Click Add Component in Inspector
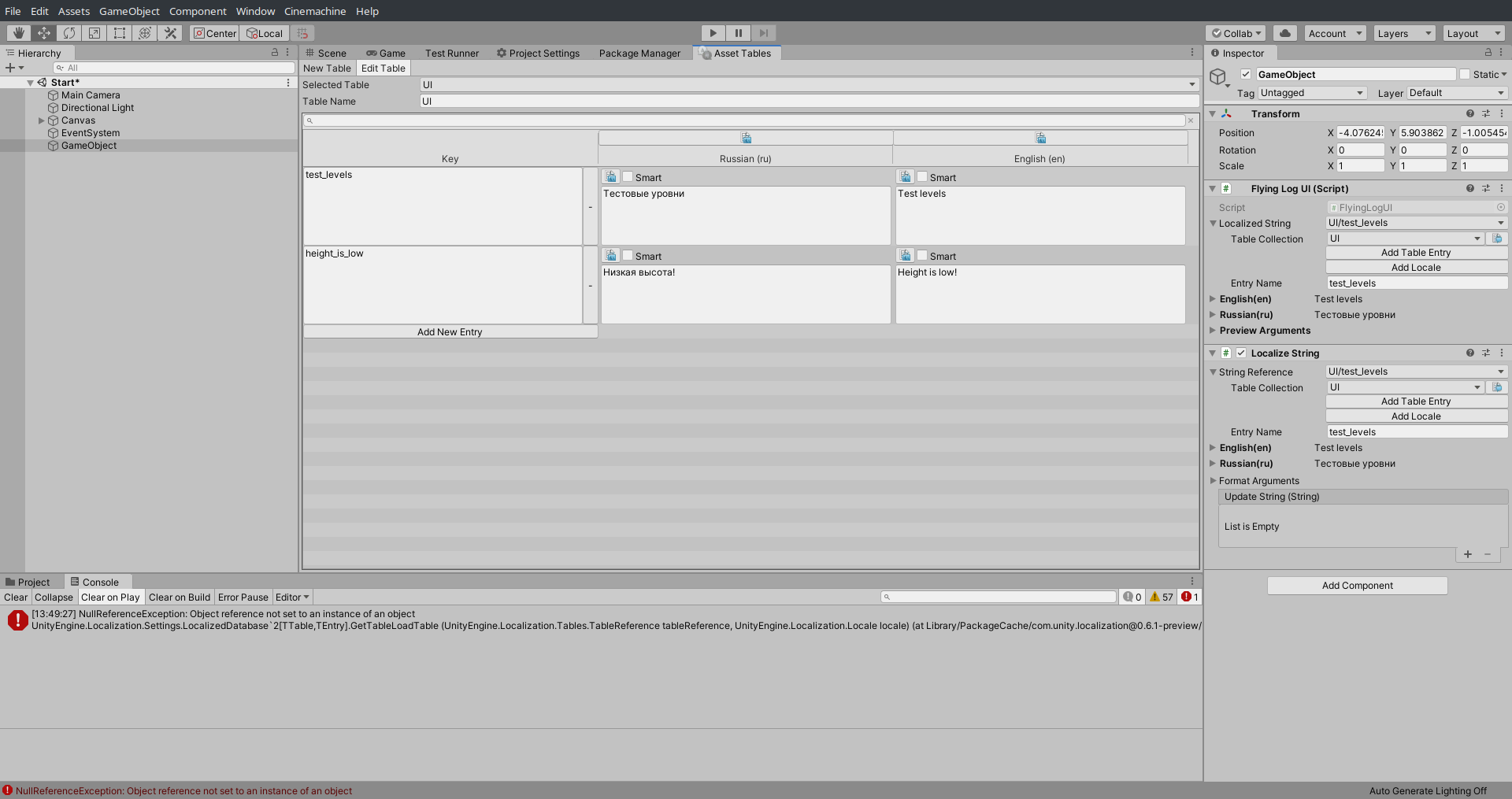 click(x=1358, y=586)
